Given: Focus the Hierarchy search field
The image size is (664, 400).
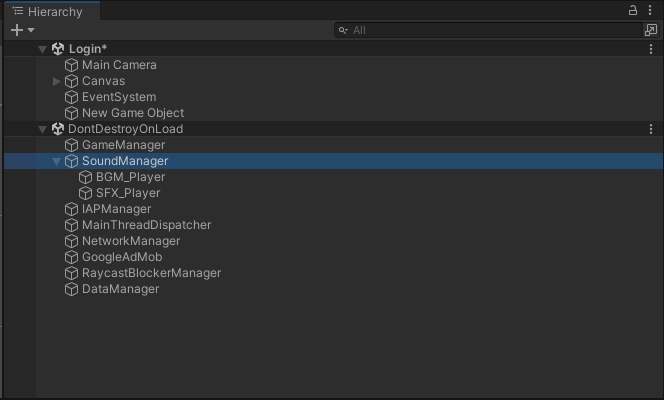Looking at the screenshot, I should [488, 30].
